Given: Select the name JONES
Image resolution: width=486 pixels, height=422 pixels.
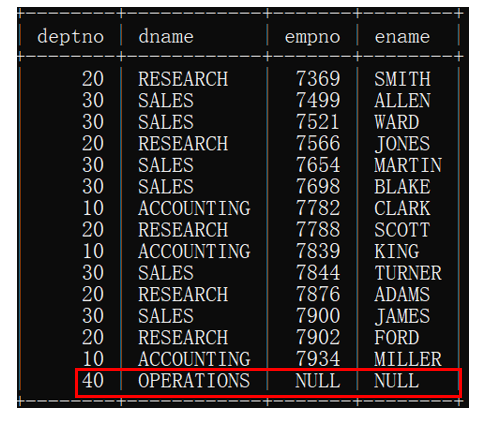Looking at the screenshot, I should click(402, 144).
